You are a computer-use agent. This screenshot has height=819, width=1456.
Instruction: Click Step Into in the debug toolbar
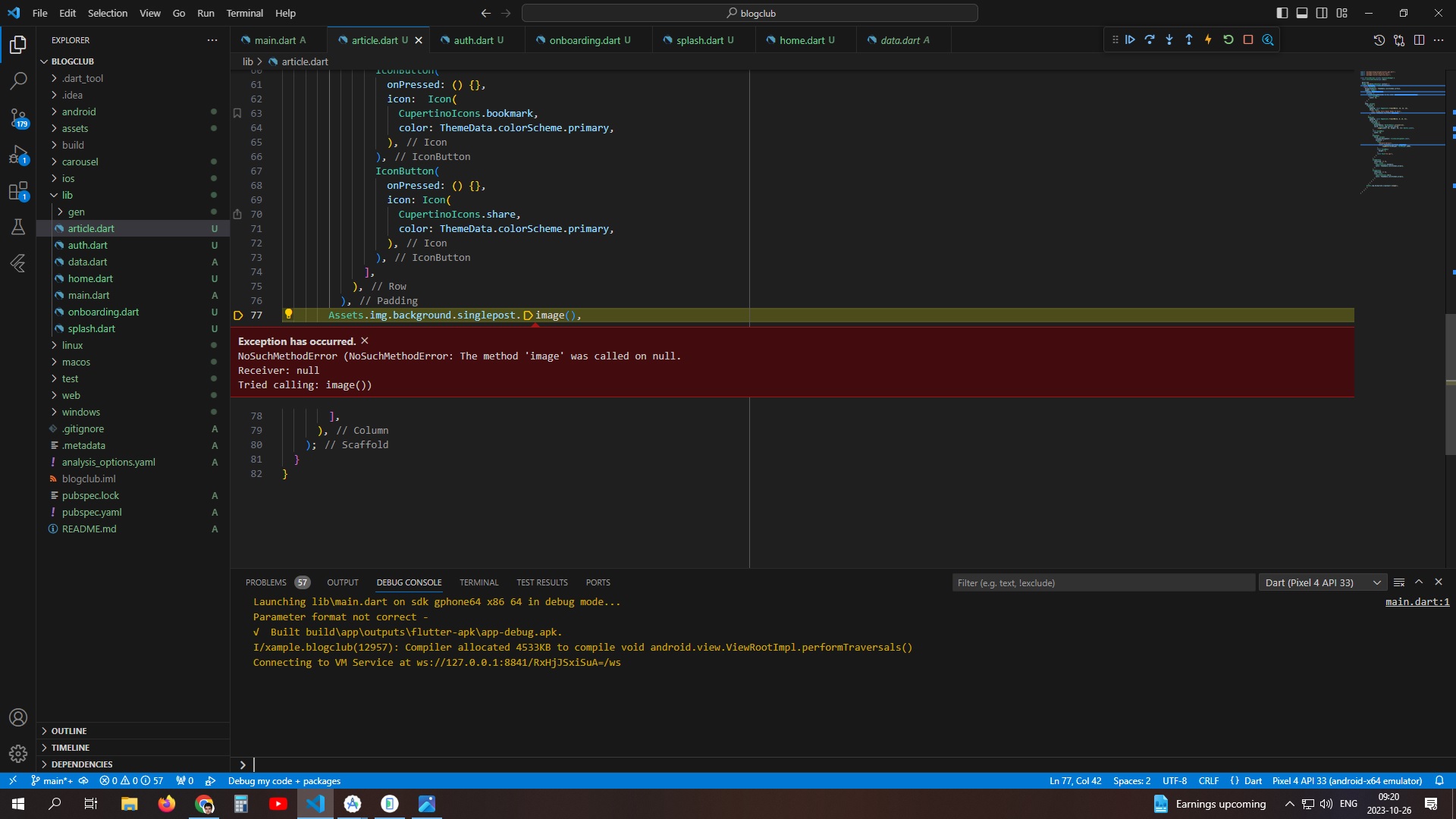click(1169, 40)
